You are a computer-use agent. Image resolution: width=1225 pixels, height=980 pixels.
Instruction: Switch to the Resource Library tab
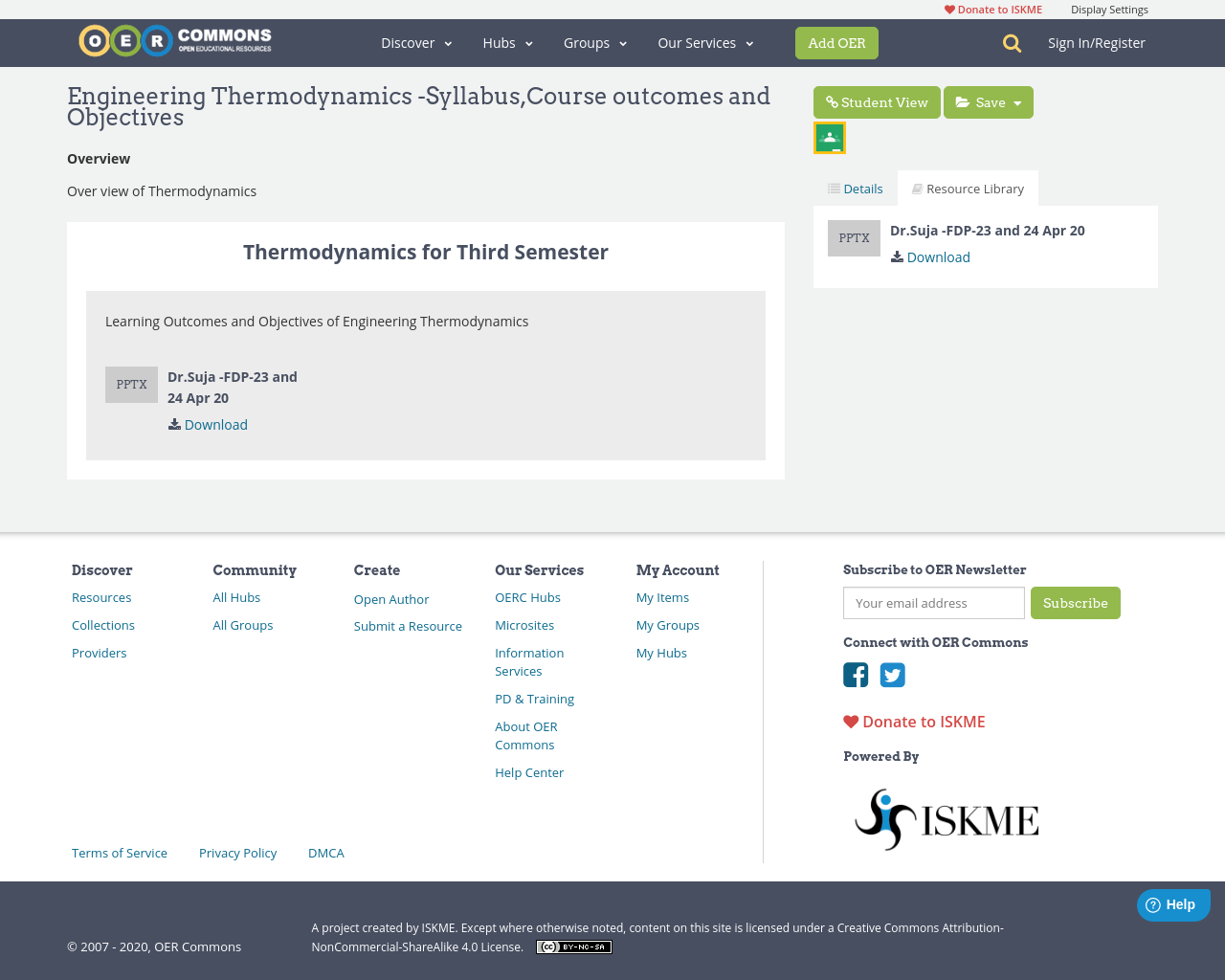(x=968, y=188)
